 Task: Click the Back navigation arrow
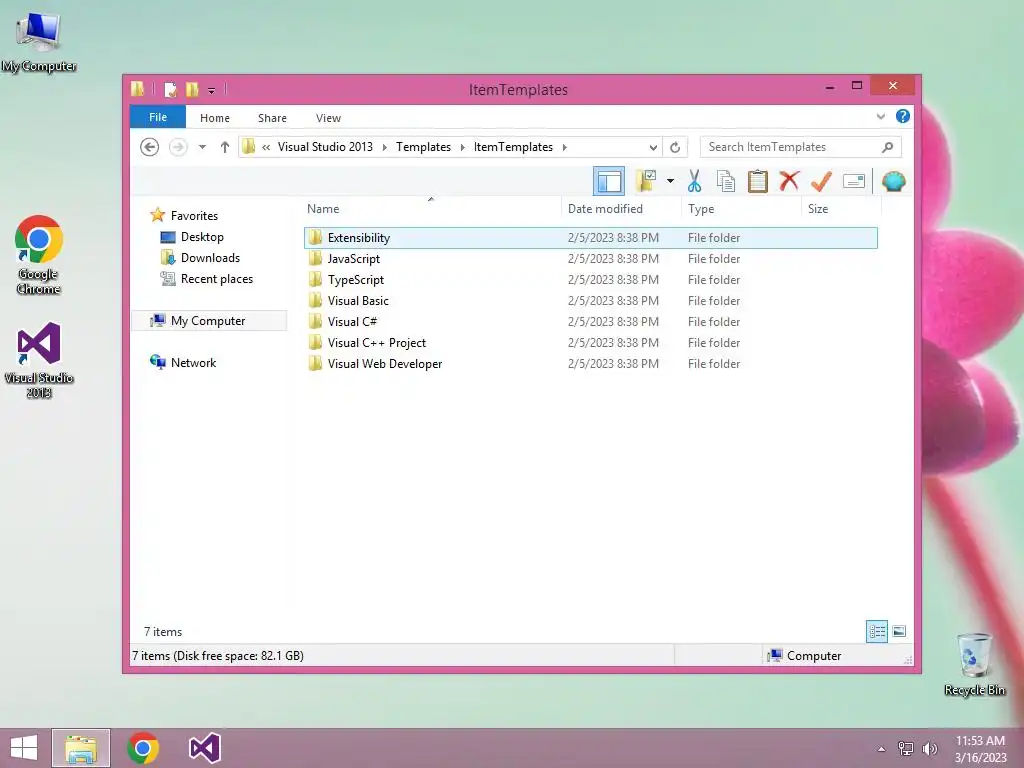(150, 147)
